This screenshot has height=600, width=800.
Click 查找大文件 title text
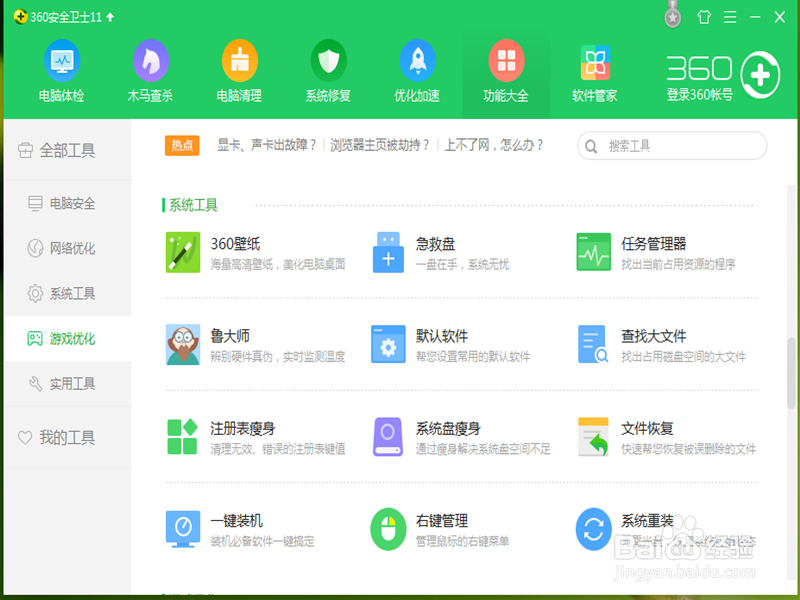pos(654,336)
